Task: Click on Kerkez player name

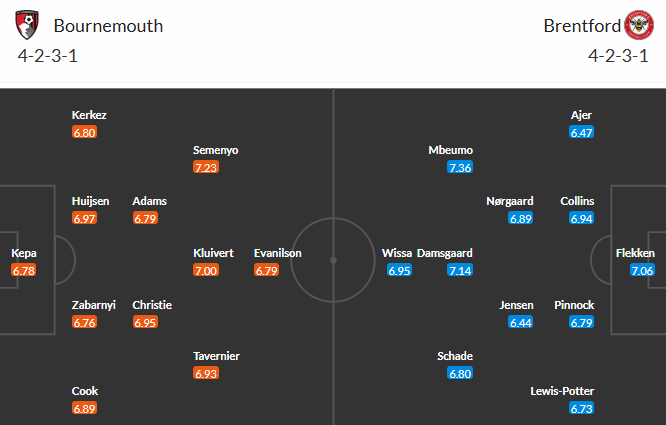Action: tap(89, 115)
